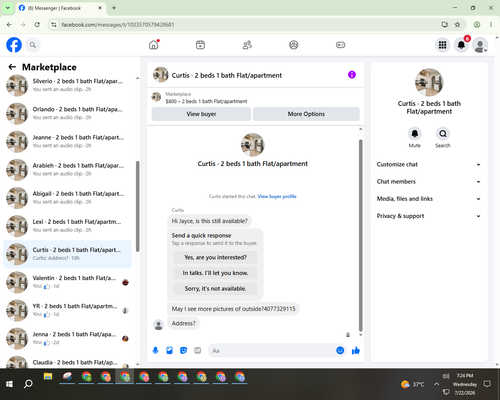Open the Silverio conversation
This screenshot has width=500, height=400.
[67, 85]
